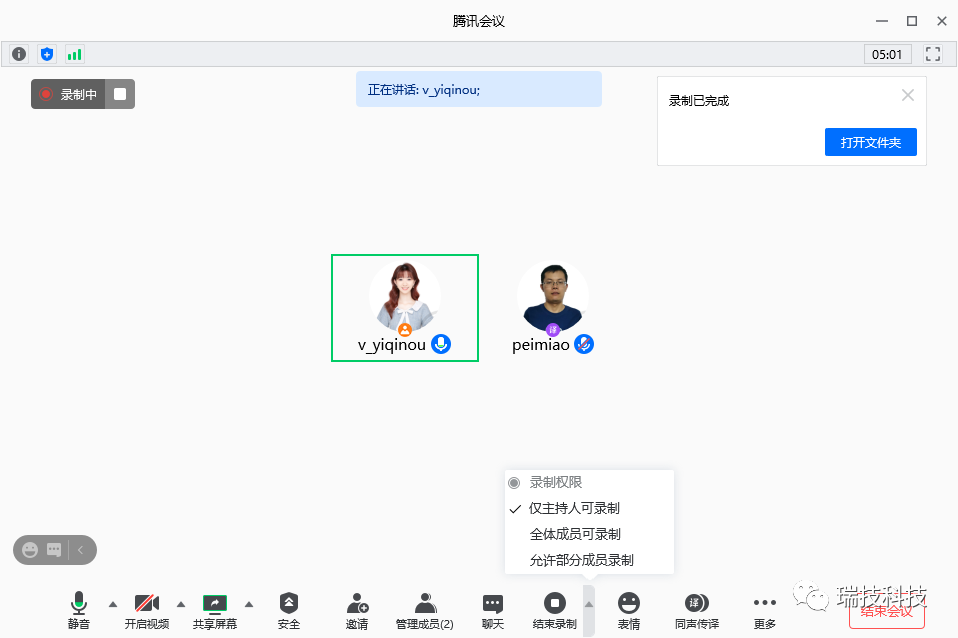The image size is (958, 638).
Task: Expand video options arrow beside 开启视频
Action: coord(181,604)
